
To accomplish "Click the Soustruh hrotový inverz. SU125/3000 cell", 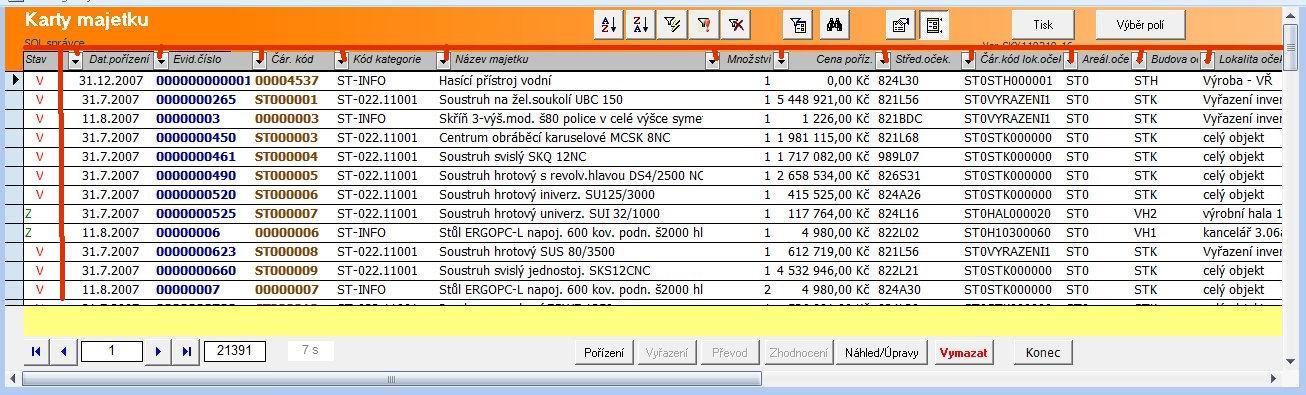I will (571, 194).
